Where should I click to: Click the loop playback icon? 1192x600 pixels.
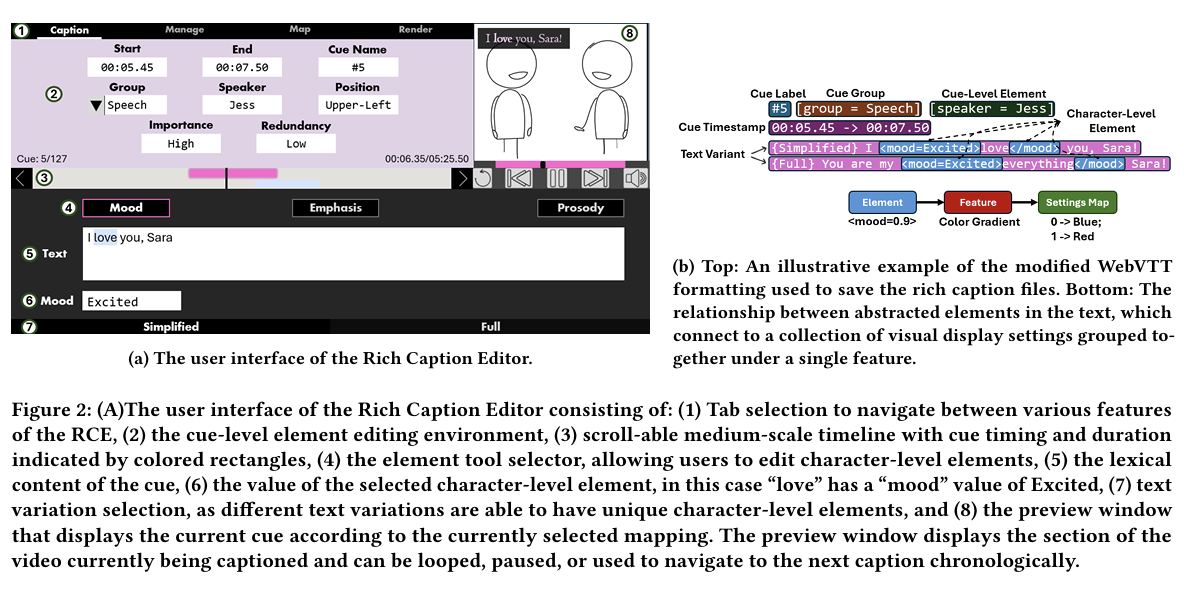point(483,178)
